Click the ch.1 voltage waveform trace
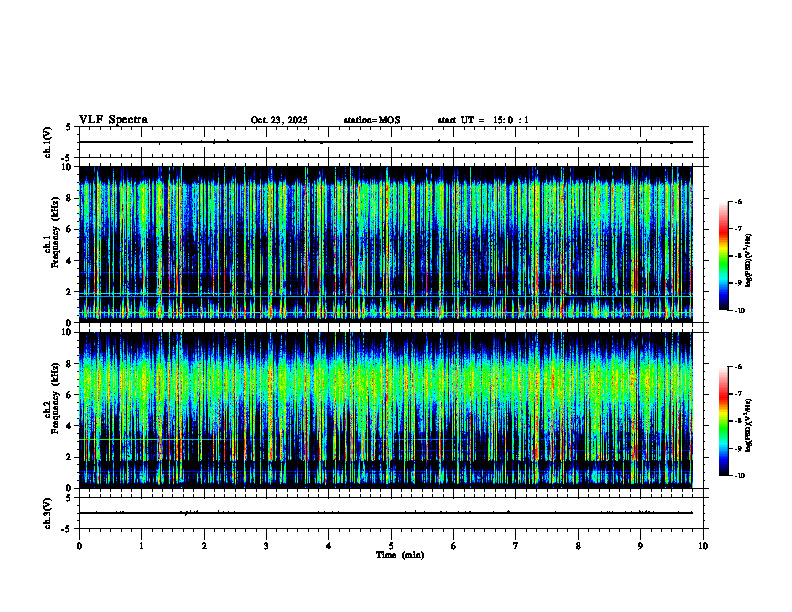The height and width of the screenshot is (612, 792). pos(386,142)
